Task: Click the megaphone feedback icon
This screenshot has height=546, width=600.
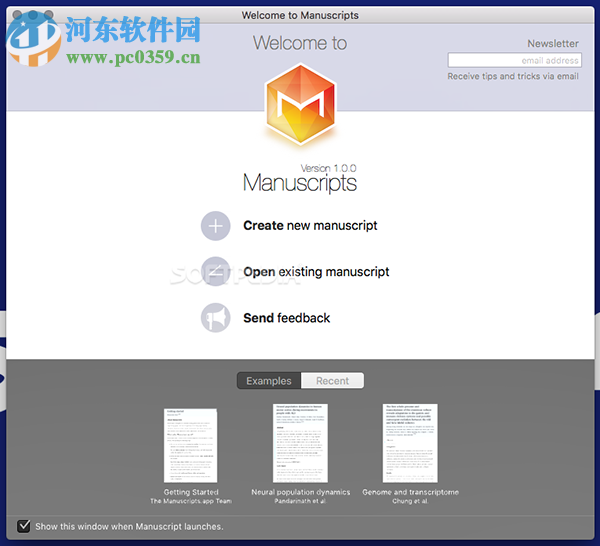Action: pyautogui.click(x=215, y=318)
